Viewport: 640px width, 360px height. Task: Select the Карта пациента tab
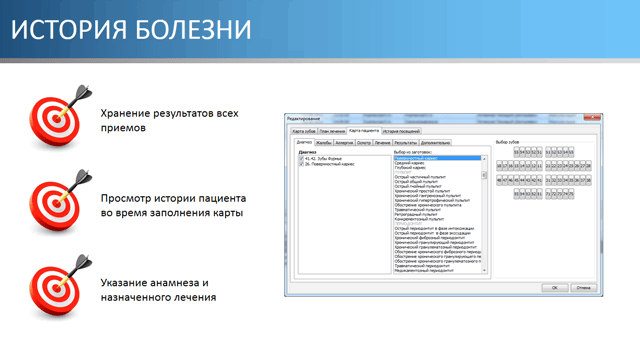click(364, 131)
